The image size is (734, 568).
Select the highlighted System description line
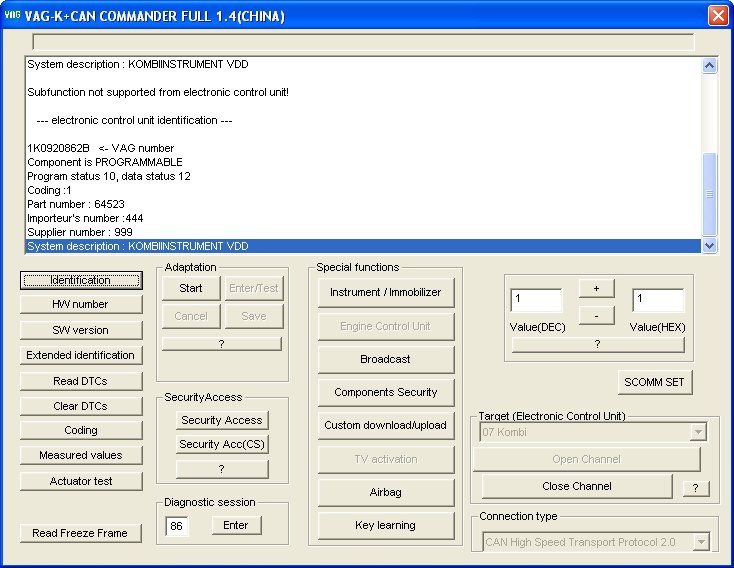point(363,246)
